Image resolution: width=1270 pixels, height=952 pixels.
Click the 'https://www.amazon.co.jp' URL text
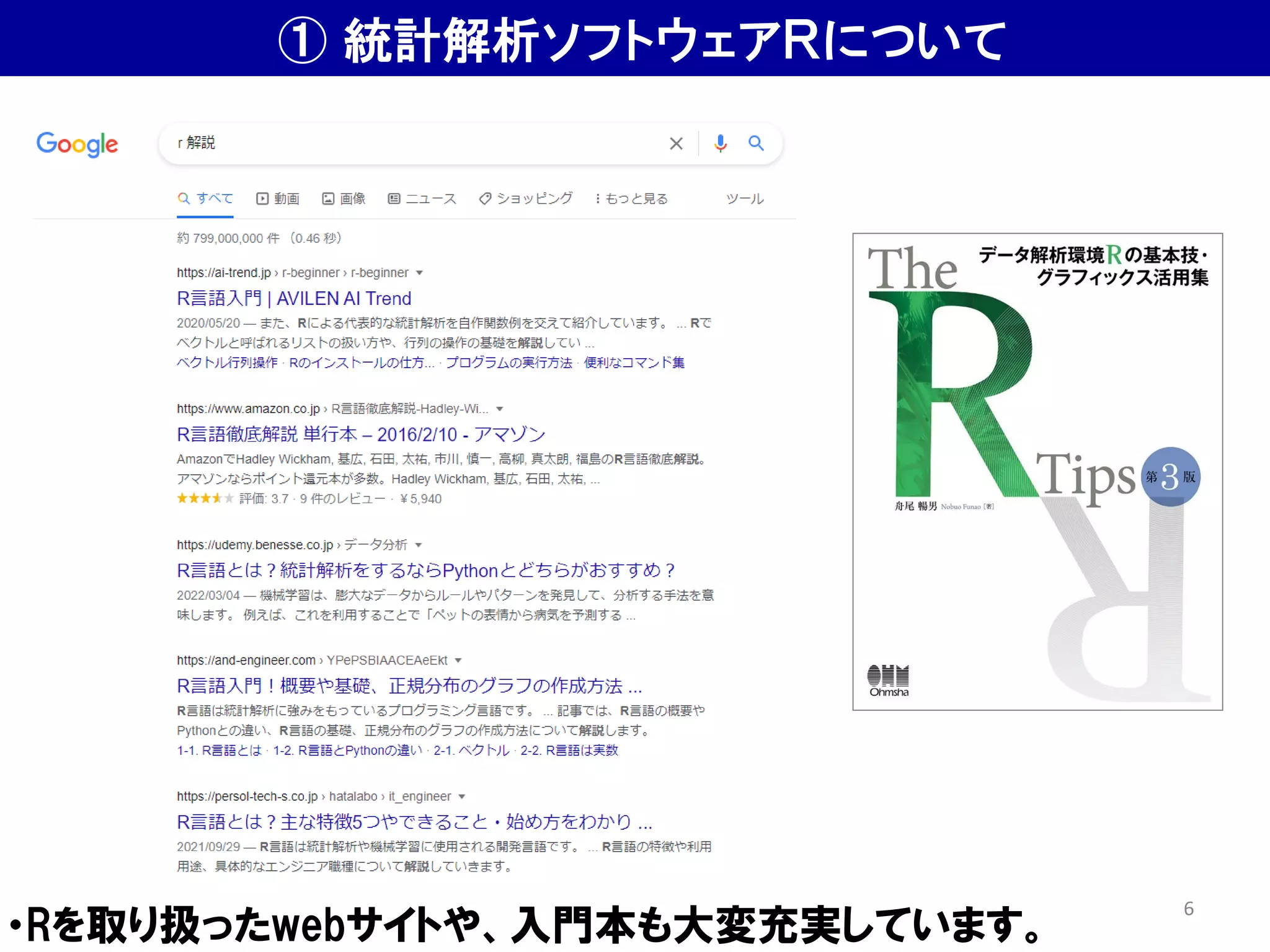click(x=248, y=409)
